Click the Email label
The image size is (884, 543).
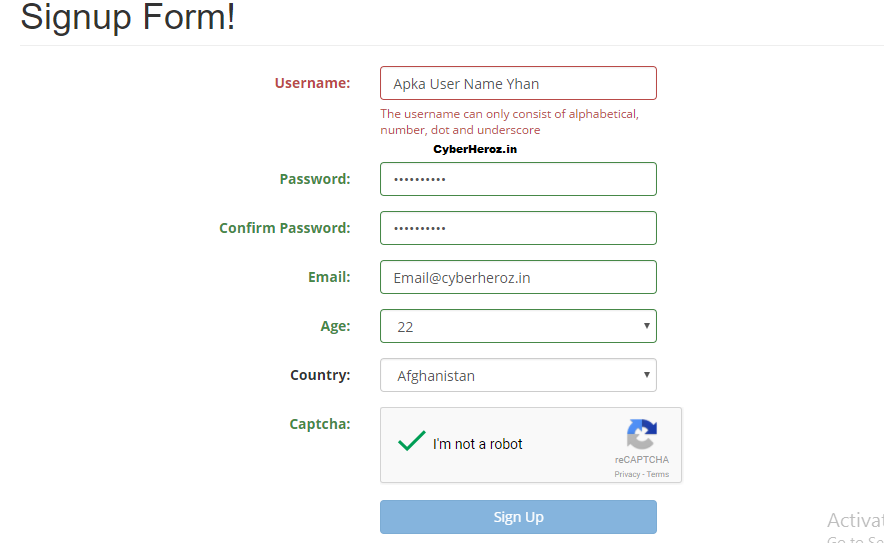coord(329,277)
